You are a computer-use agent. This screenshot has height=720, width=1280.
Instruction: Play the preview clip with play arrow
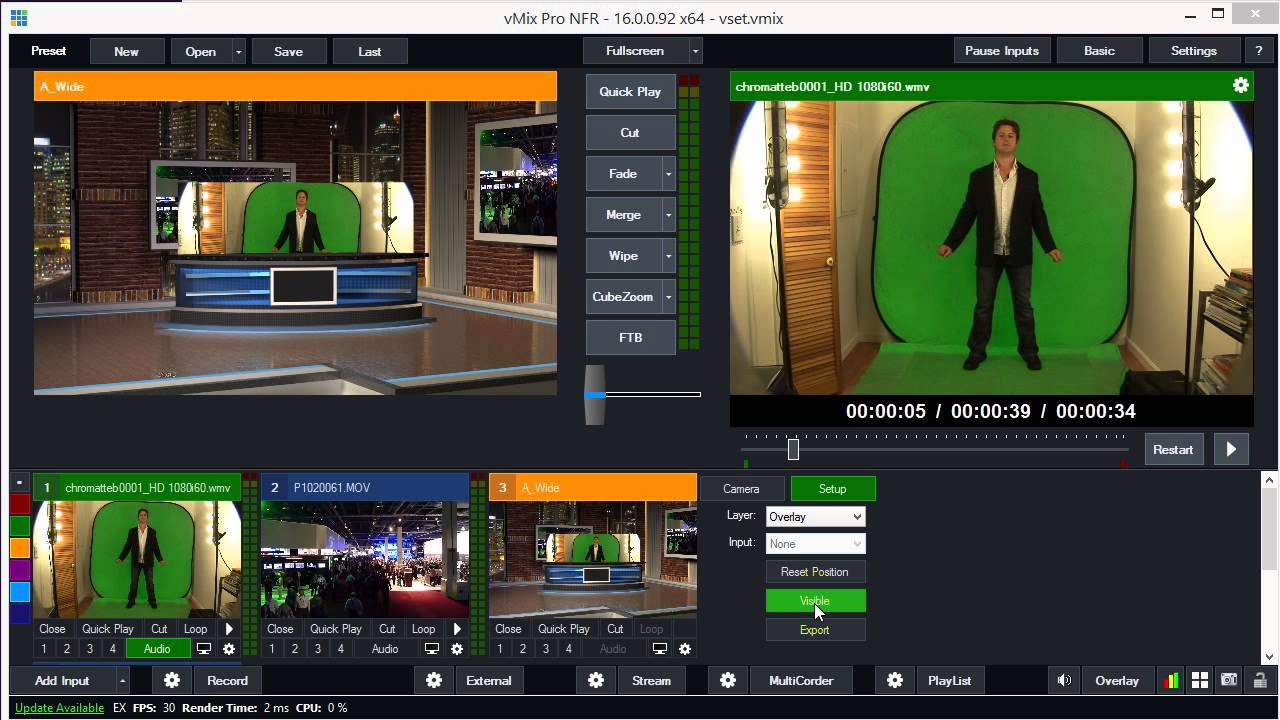click(x=1231, y=449)
